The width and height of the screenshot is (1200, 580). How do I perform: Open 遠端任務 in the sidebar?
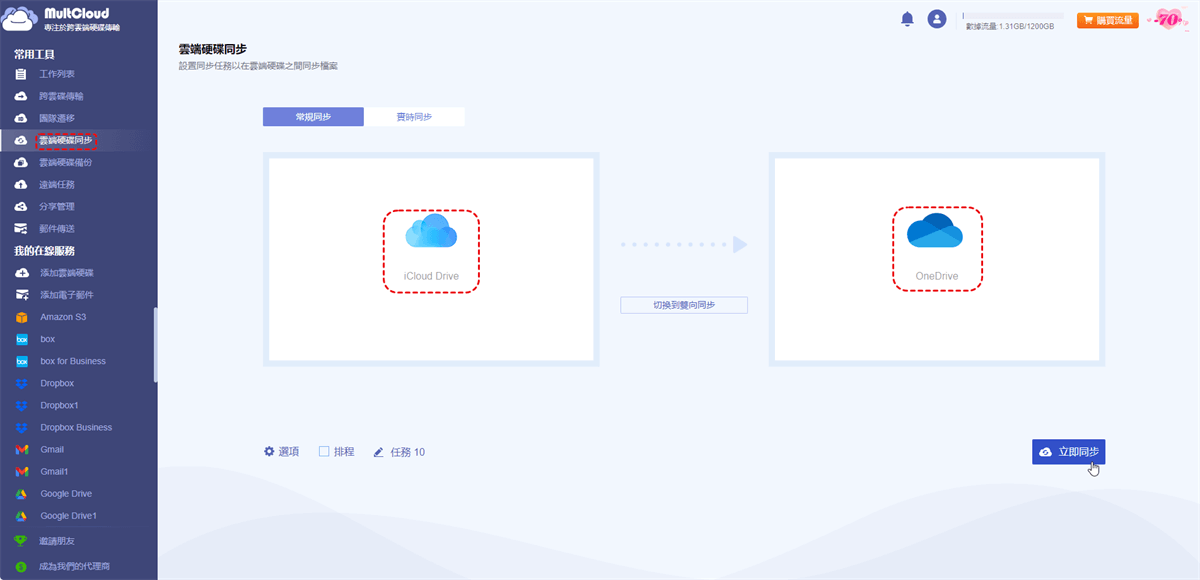pyautogui.click(x=57, y=184)
